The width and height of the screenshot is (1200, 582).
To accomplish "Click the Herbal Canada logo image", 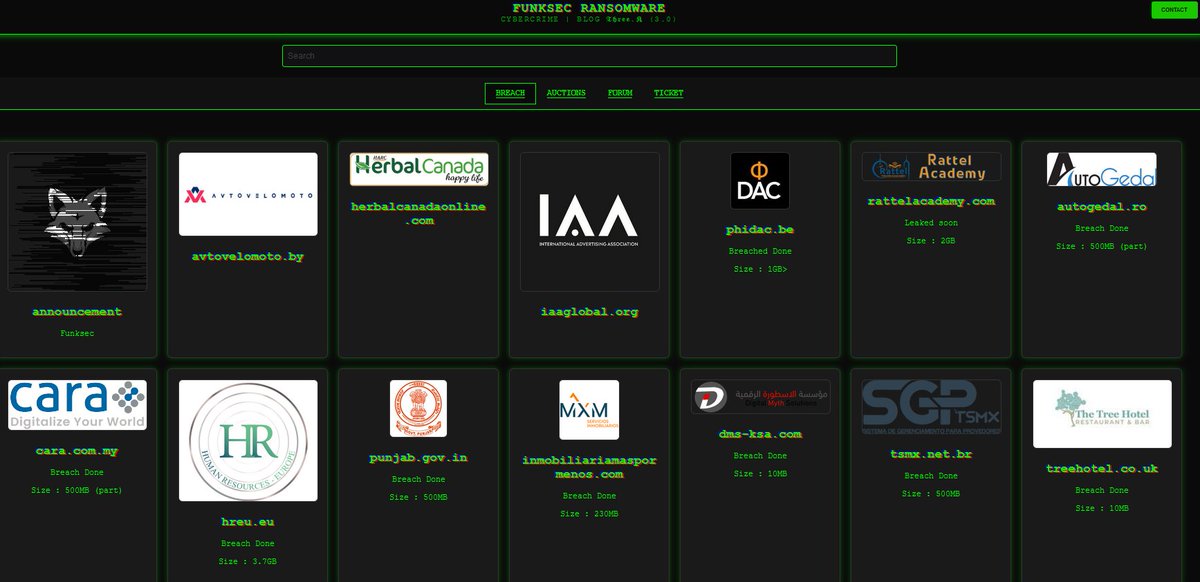I will coord(419,170).
